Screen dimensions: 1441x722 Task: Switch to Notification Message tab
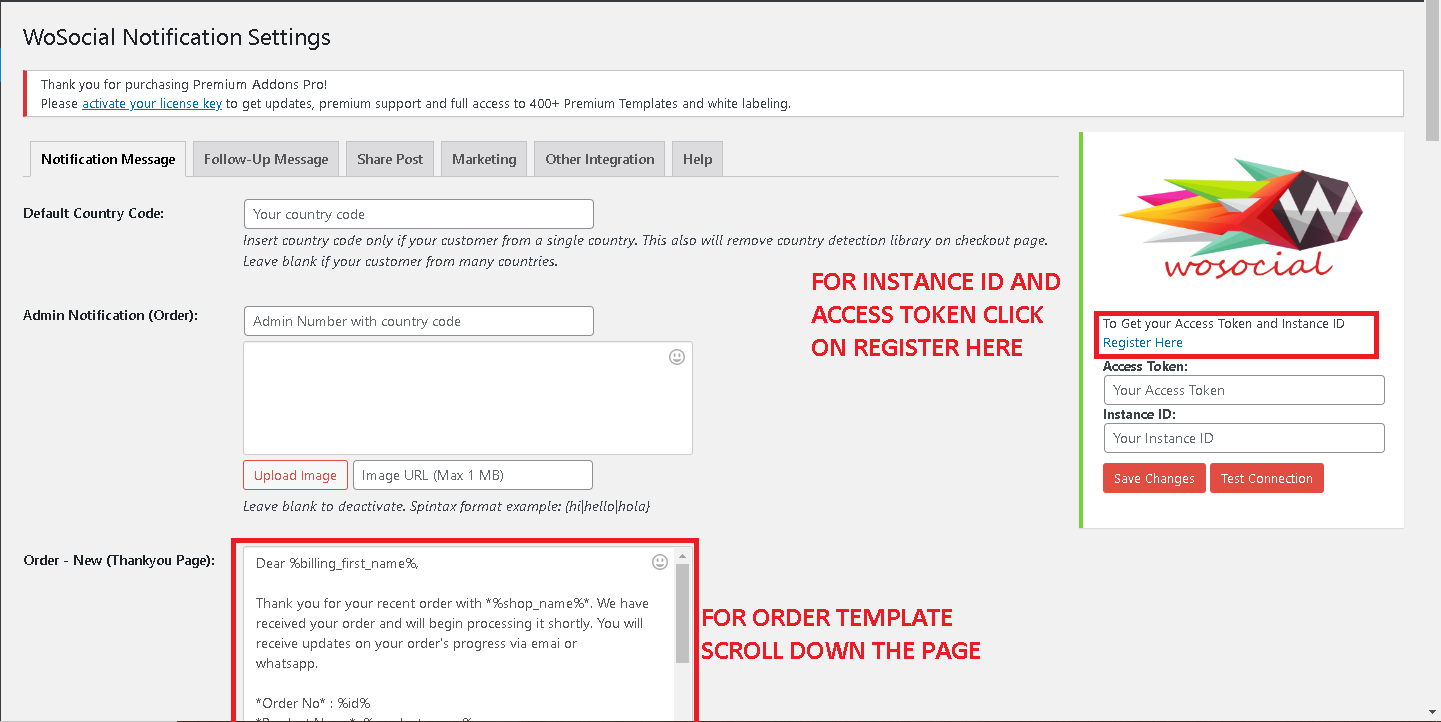(x=108, y=159)
